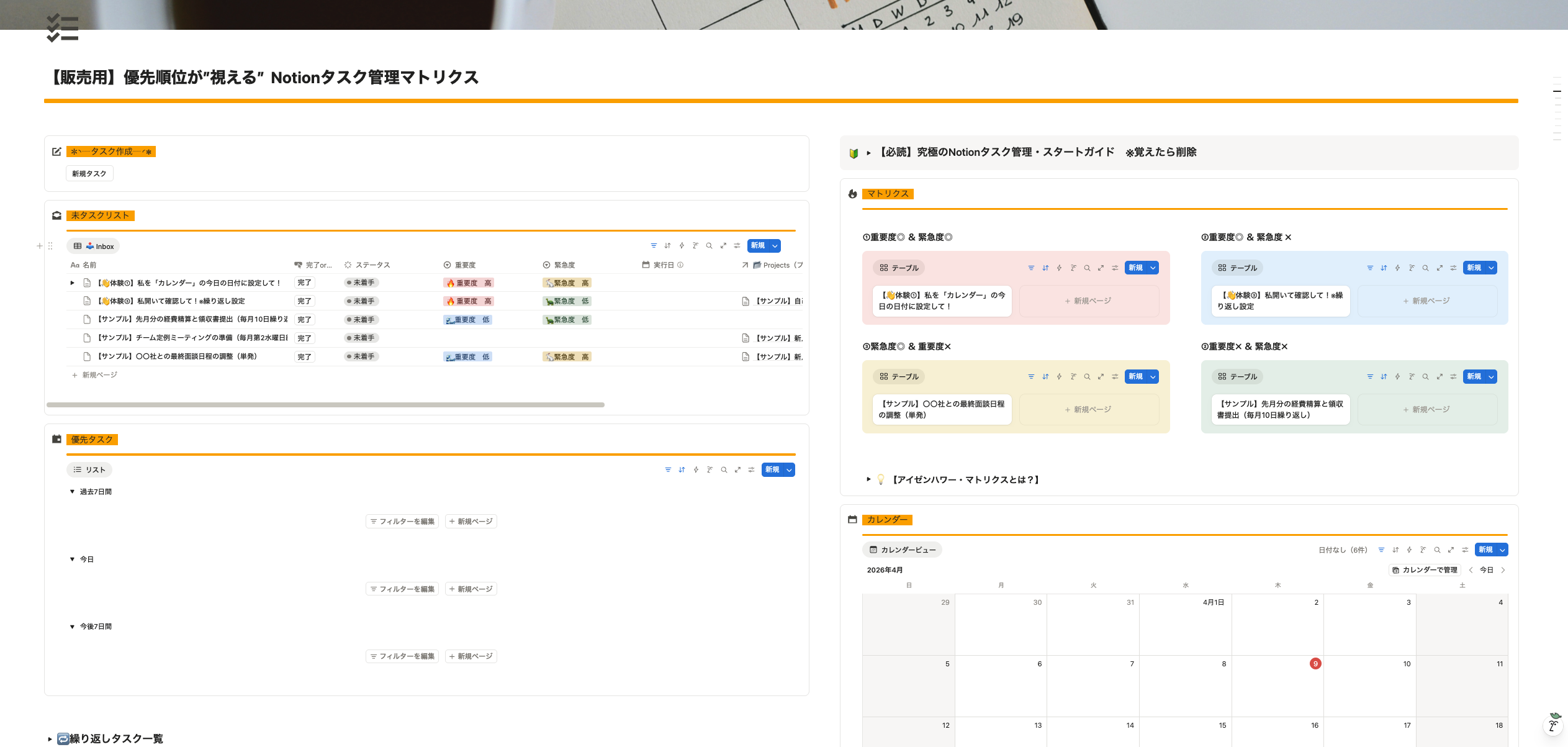The height and width of the screenshot is (747, 1568).
Task: Expand sub-items of 体験① カレンダー row
Action: [x=72, y=283]
